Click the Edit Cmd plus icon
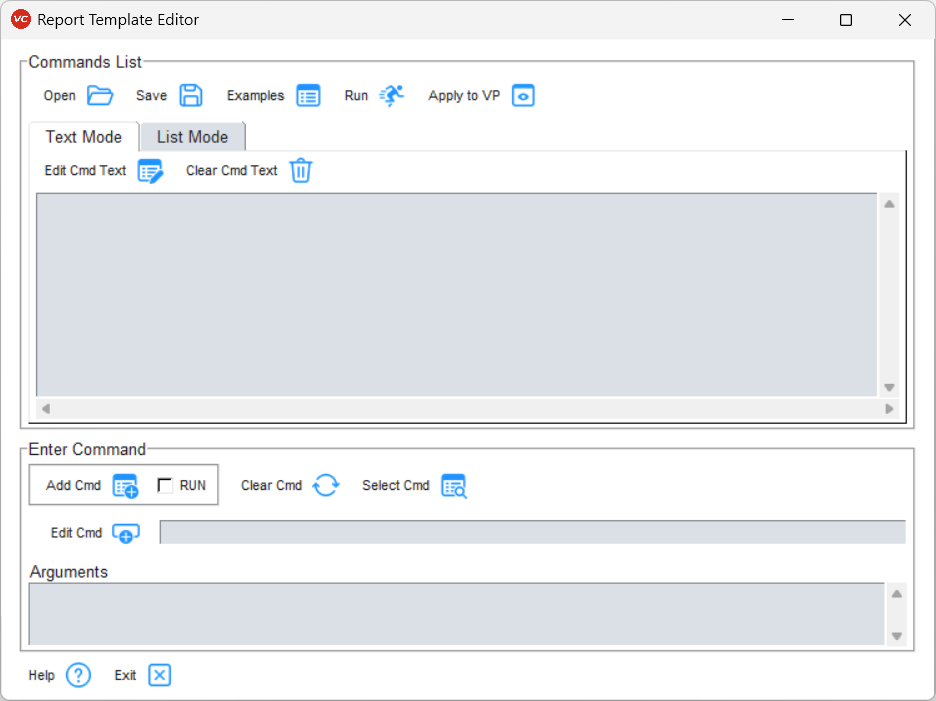Viewport: 936px width, 701px height. point(126,533)
